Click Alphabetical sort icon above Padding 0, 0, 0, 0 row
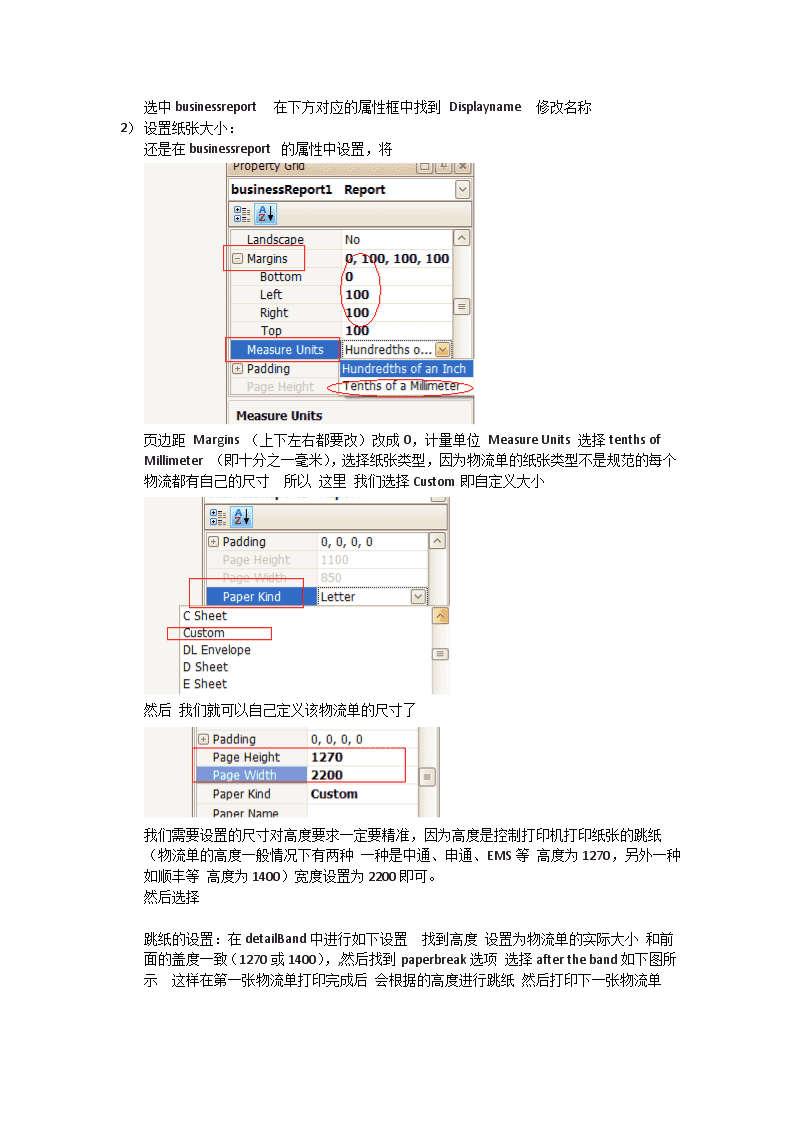 pyautogui.click(x=242, y=516)
